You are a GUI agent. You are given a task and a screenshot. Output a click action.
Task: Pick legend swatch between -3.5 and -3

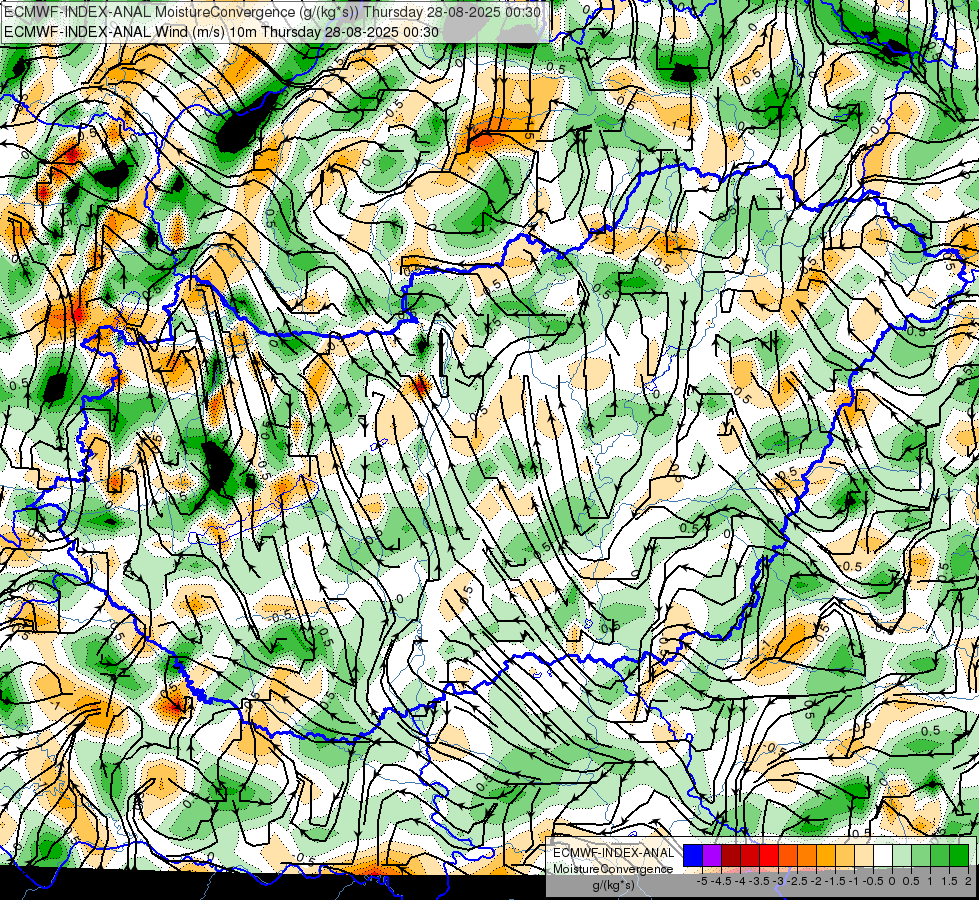pyautogui.click(x=769, y=856)
